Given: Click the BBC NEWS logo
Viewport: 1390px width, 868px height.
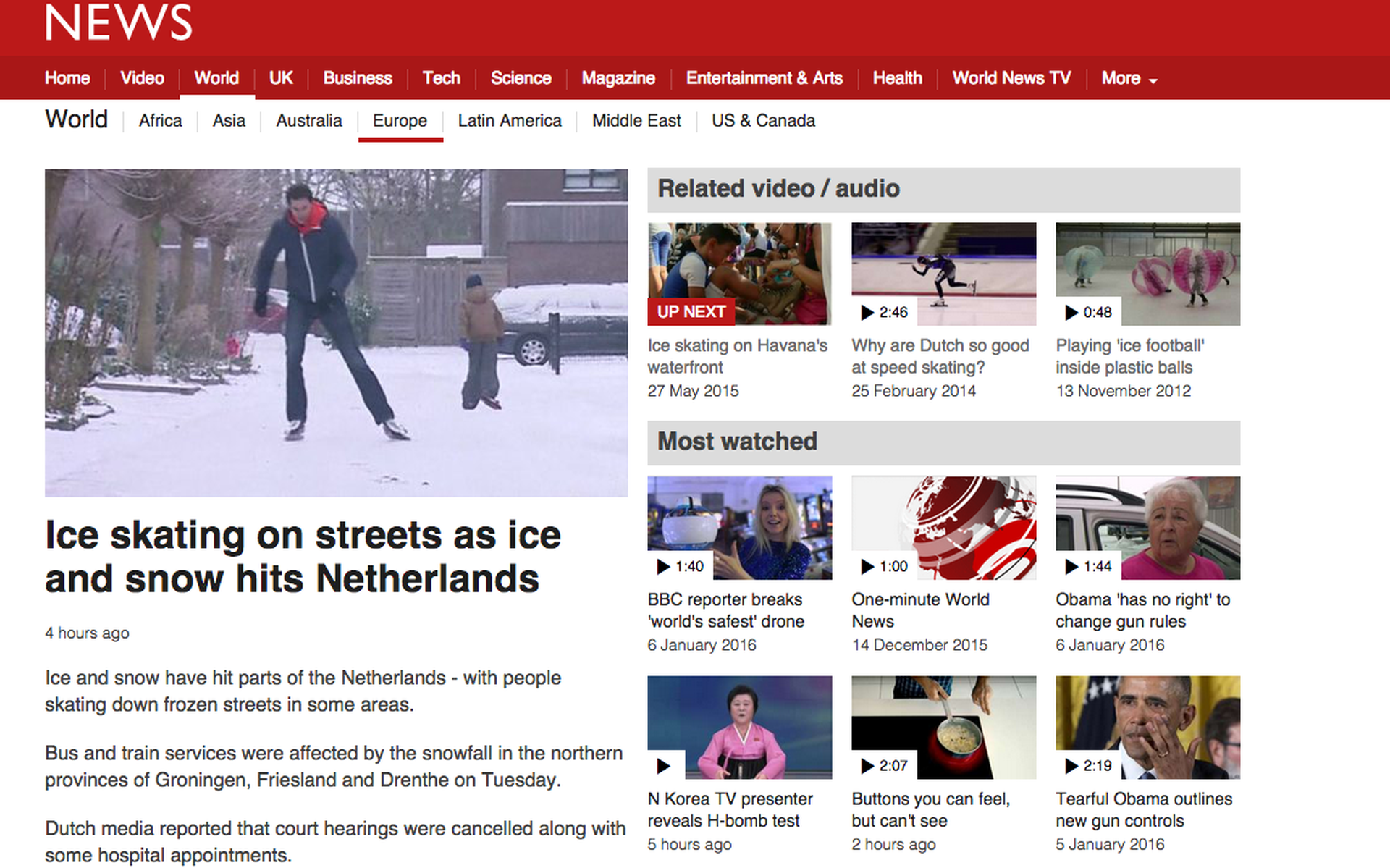Looking at the screenshot, I should coord(119,22).
